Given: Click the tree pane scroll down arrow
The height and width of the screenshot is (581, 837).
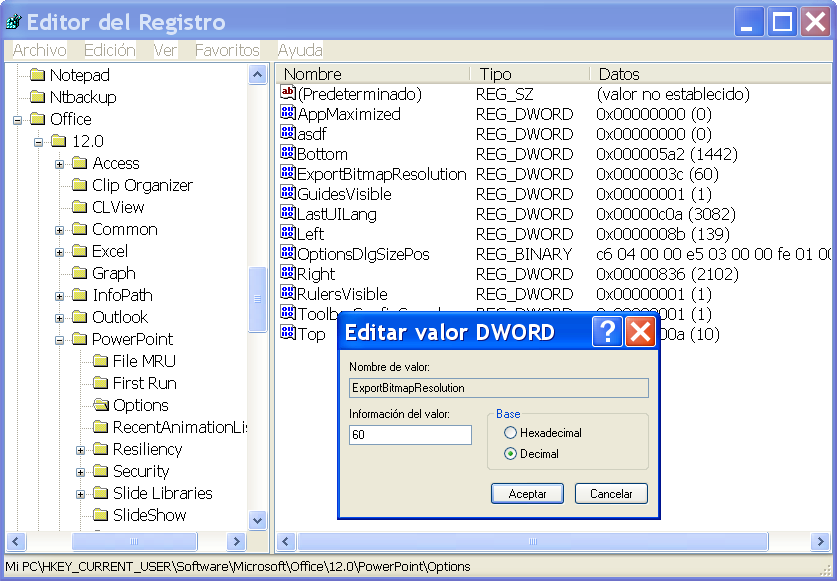Looking at the screenshot, I should click(x=258, y=520).
